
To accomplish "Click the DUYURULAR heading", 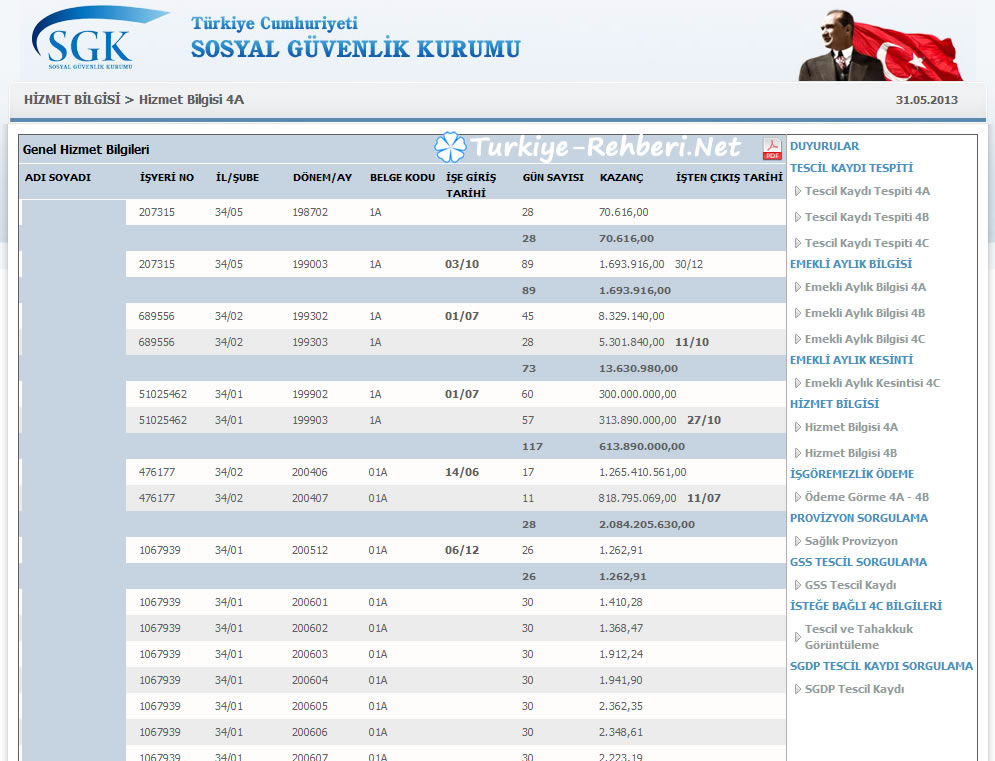I will [x=824, y=146].
